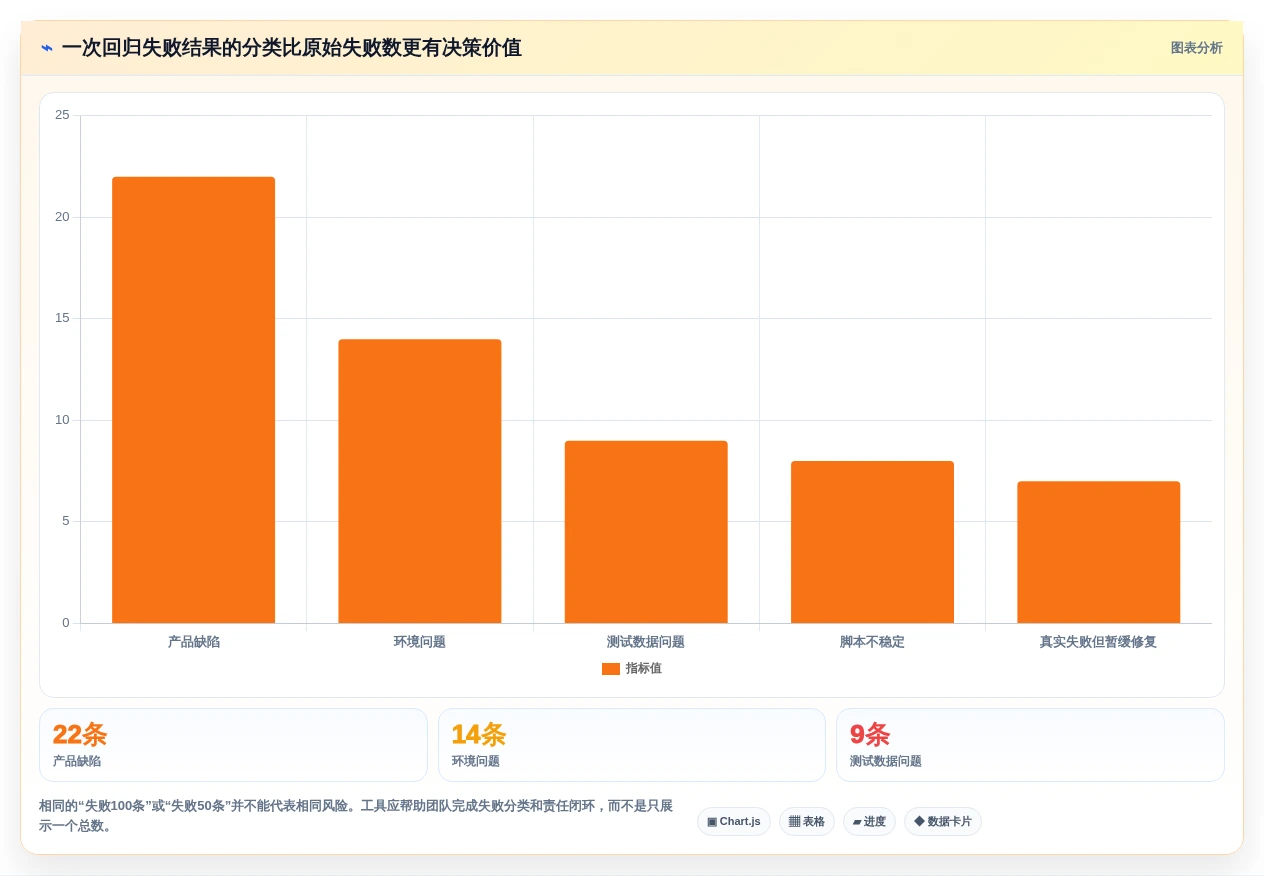Click the y-axis value 20

[x=62, y=217]
